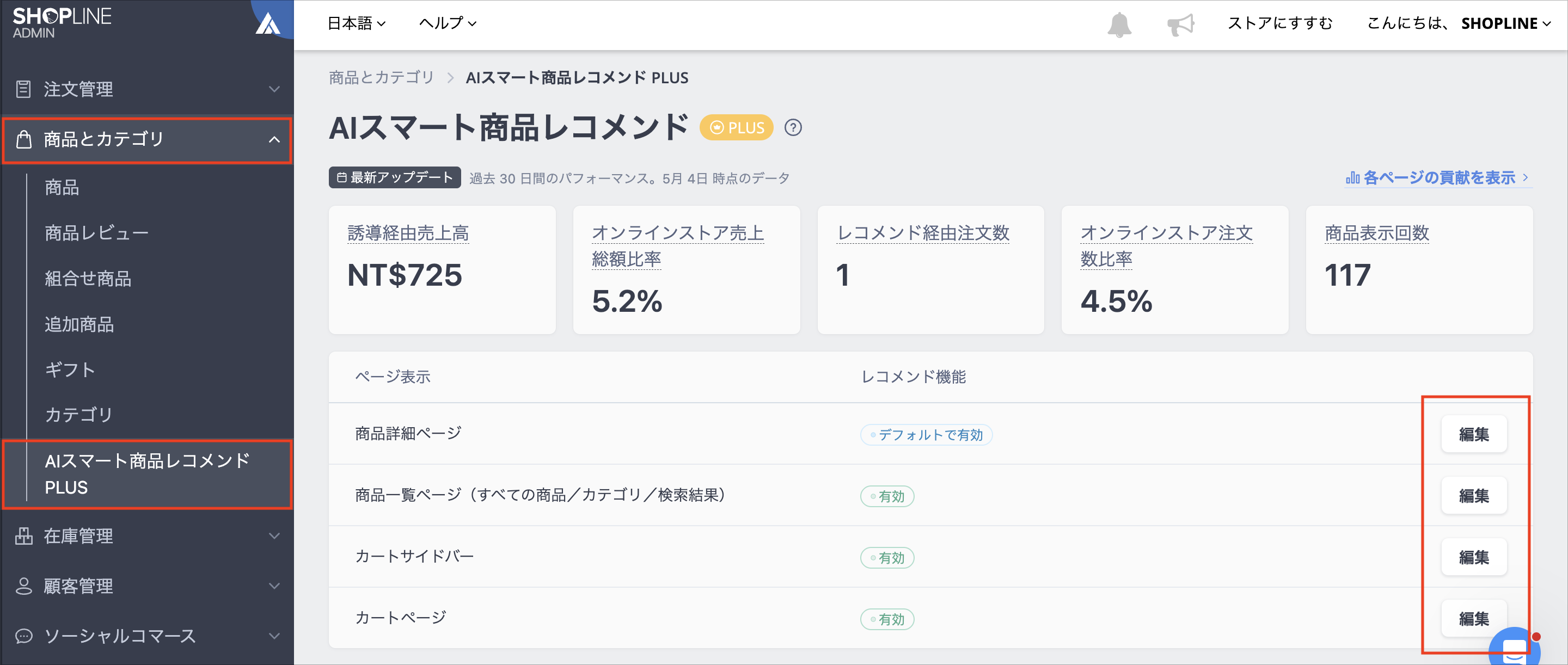Click the 117 value
Viewport: 1568px width, 665px height.
(x=1347, y=275)
